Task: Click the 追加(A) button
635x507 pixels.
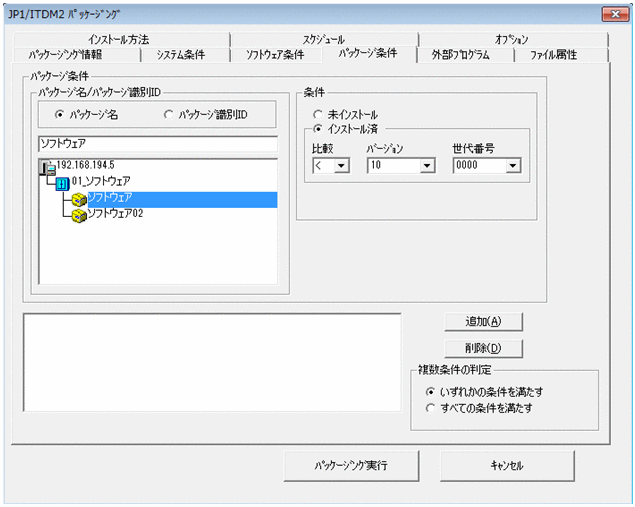Action: (x=484, y=322)
